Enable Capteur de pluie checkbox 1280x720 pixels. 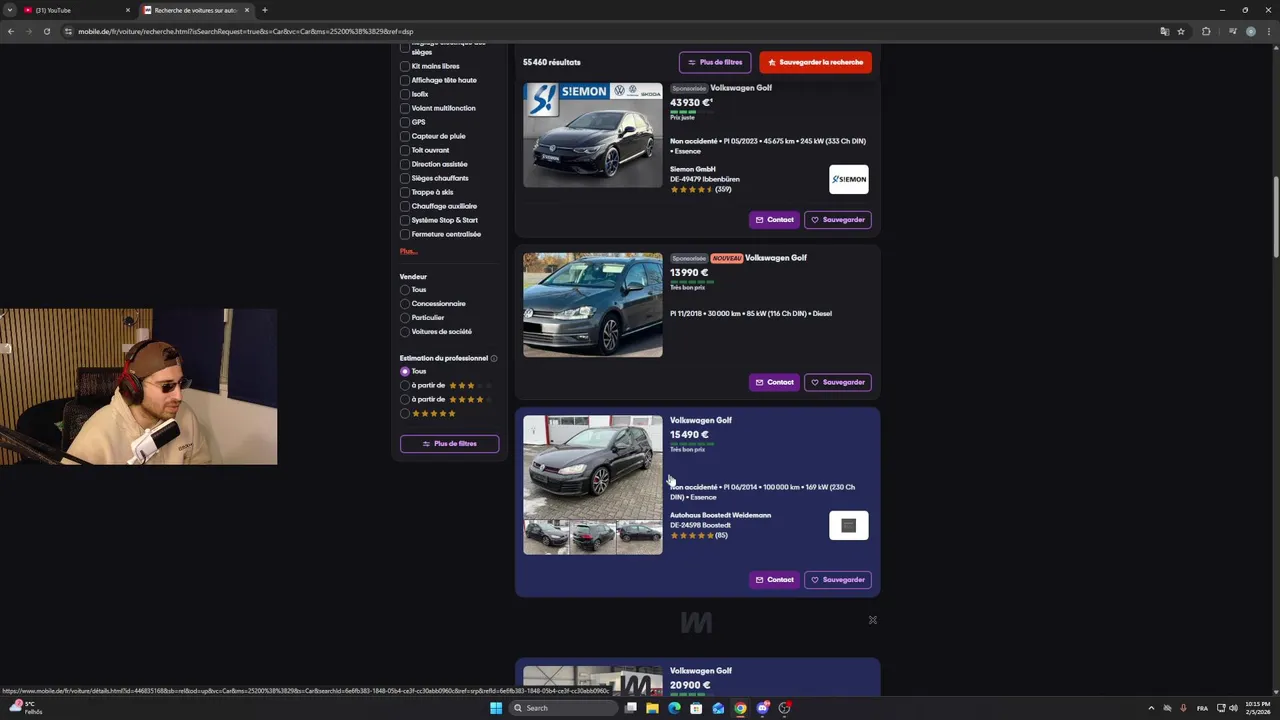coord(405,136)
